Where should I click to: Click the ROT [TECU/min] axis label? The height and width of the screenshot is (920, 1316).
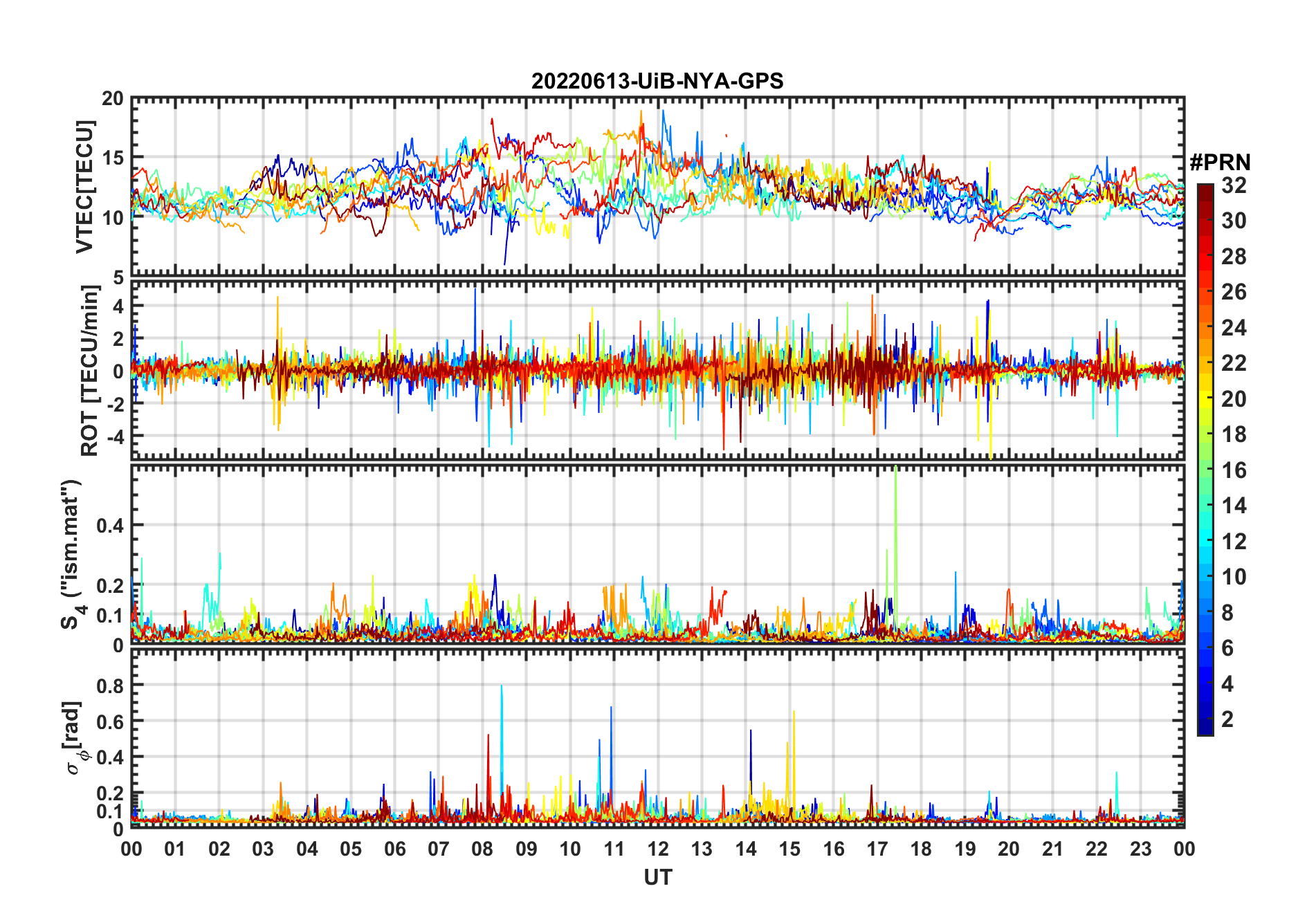(90, 371)
